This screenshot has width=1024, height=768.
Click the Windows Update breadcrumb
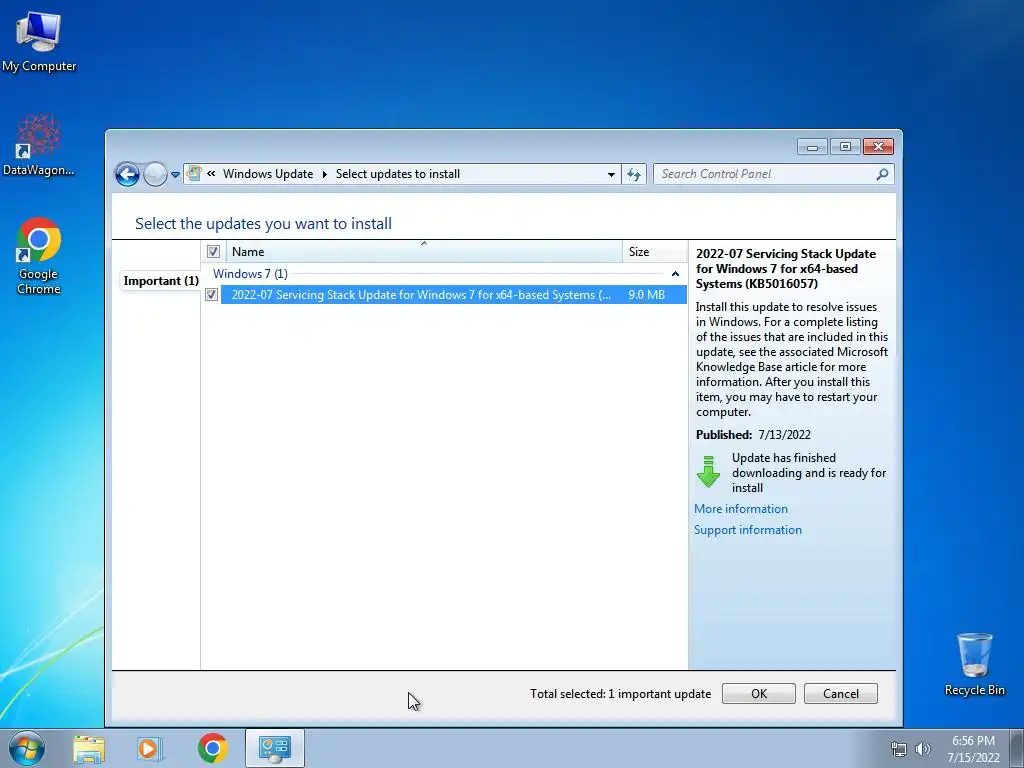point(268,174)
